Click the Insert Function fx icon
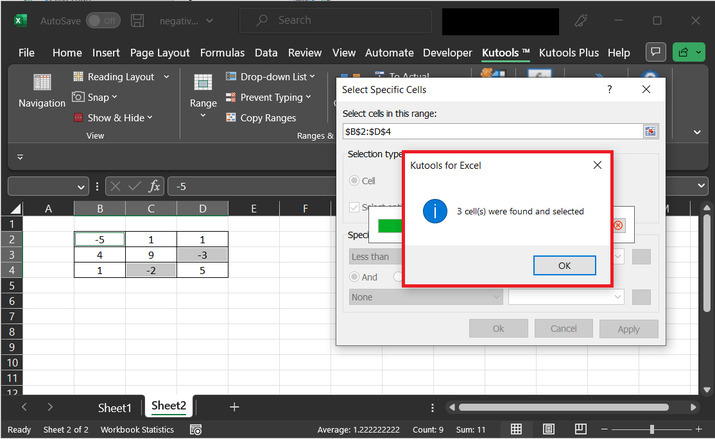The image size is (715, 439). tap(154, 186)
